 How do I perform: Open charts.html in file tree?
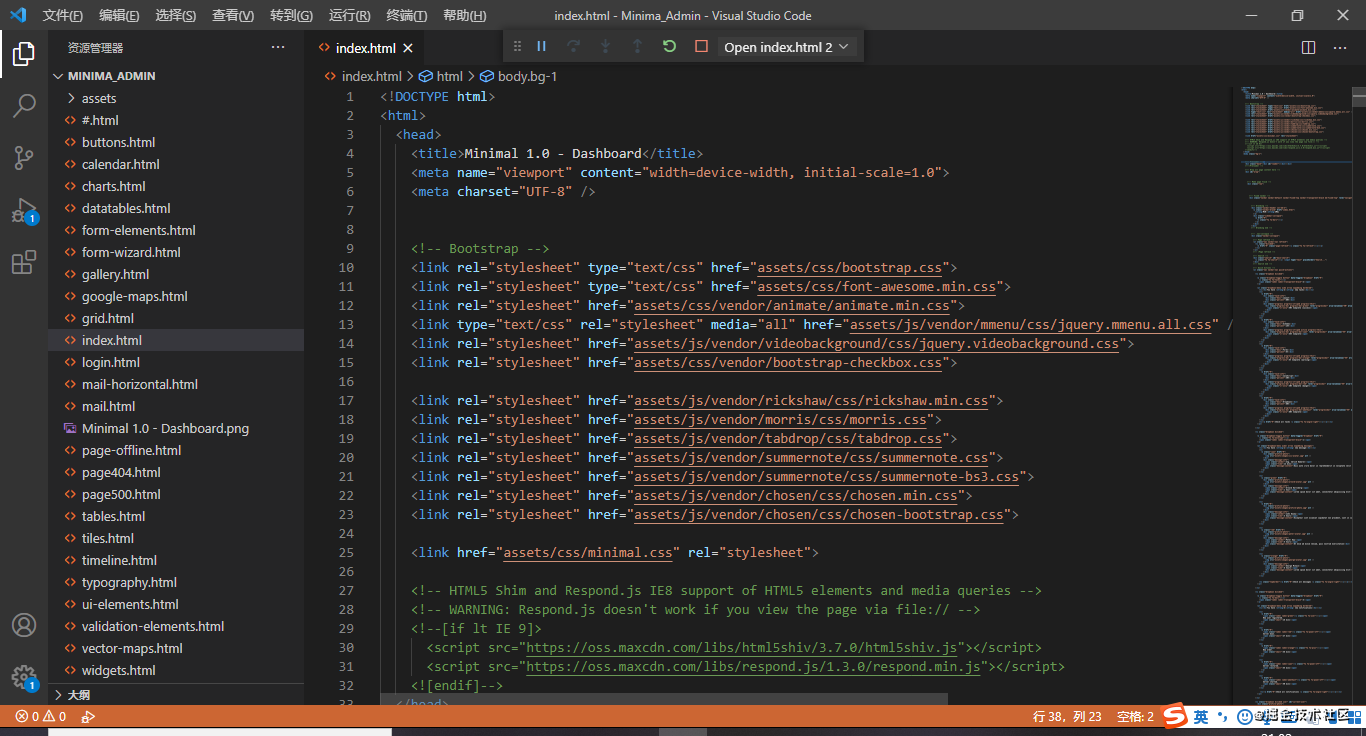pos(113,186)
